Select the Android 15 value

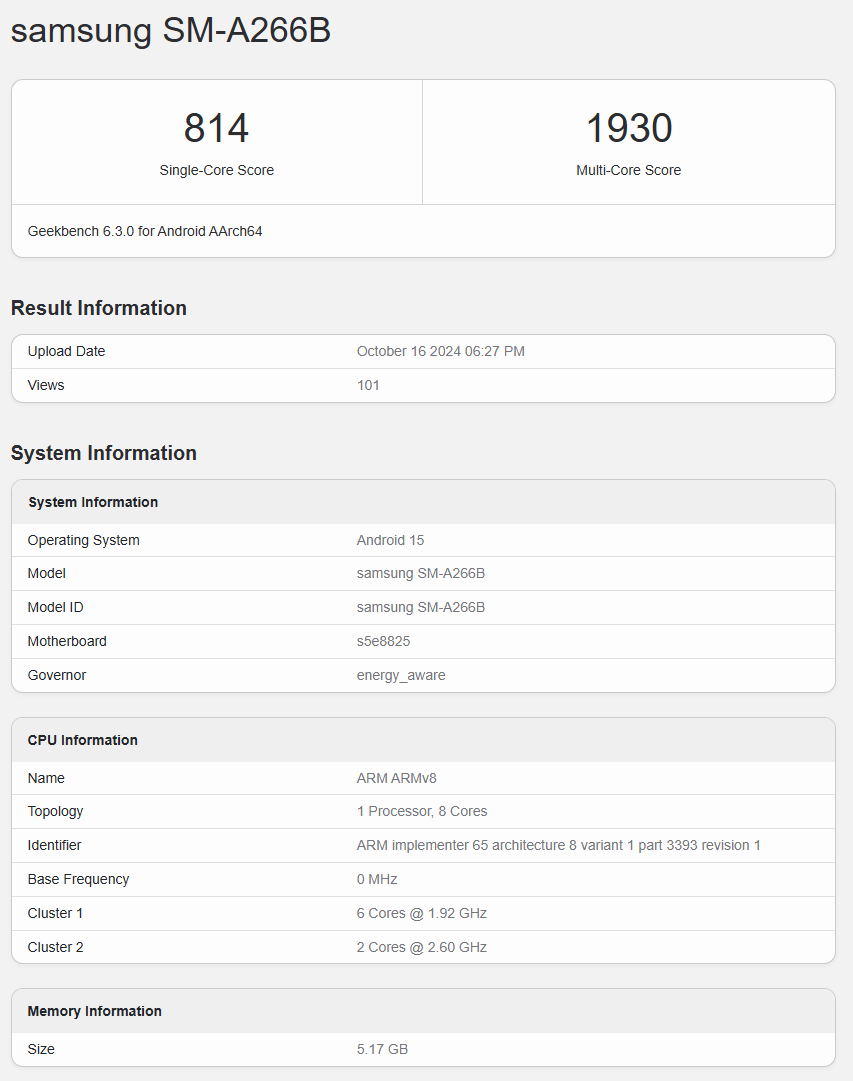point(390,540)
